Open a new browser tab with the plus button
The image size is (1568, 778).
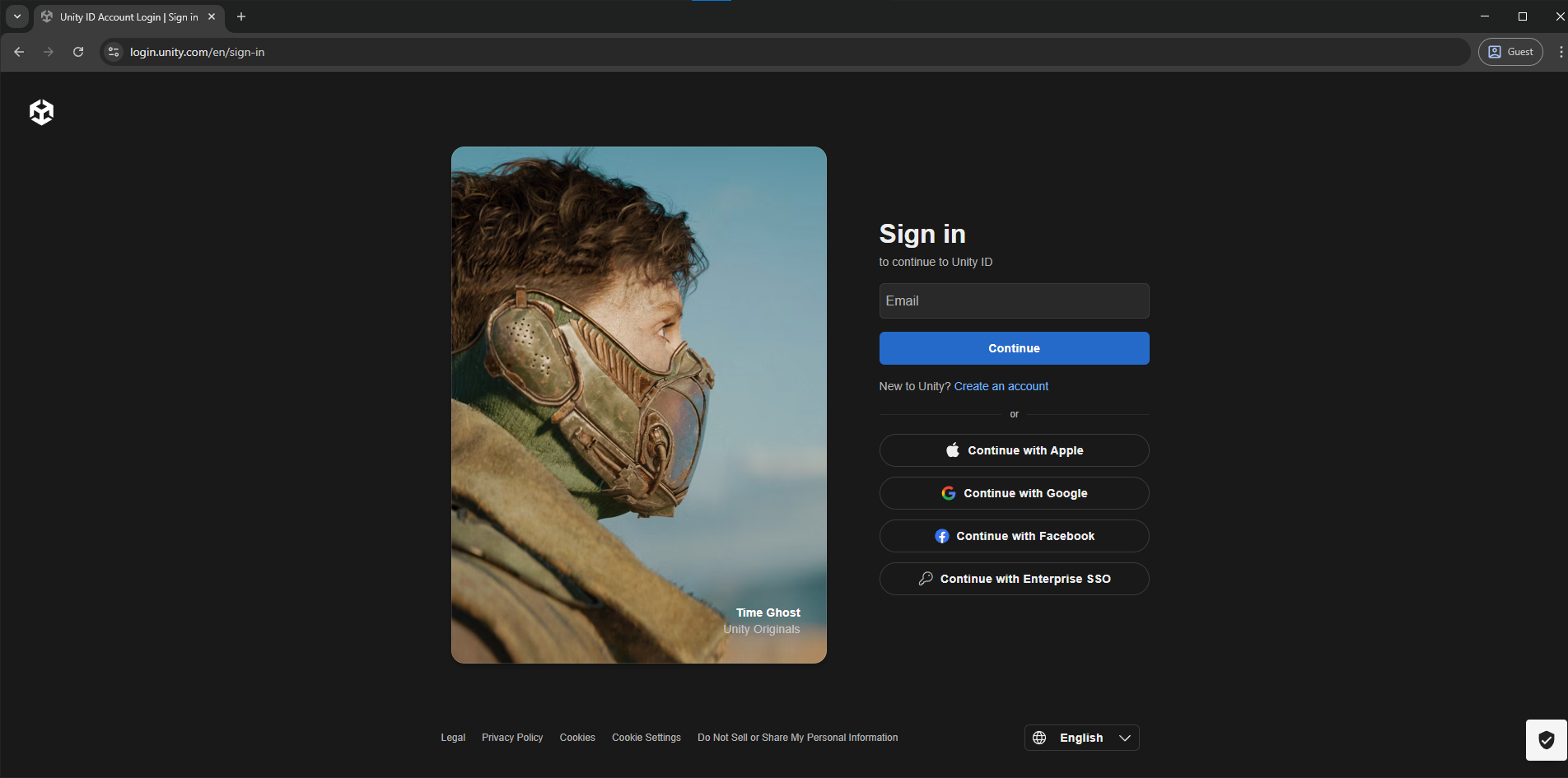click(240, 16)
